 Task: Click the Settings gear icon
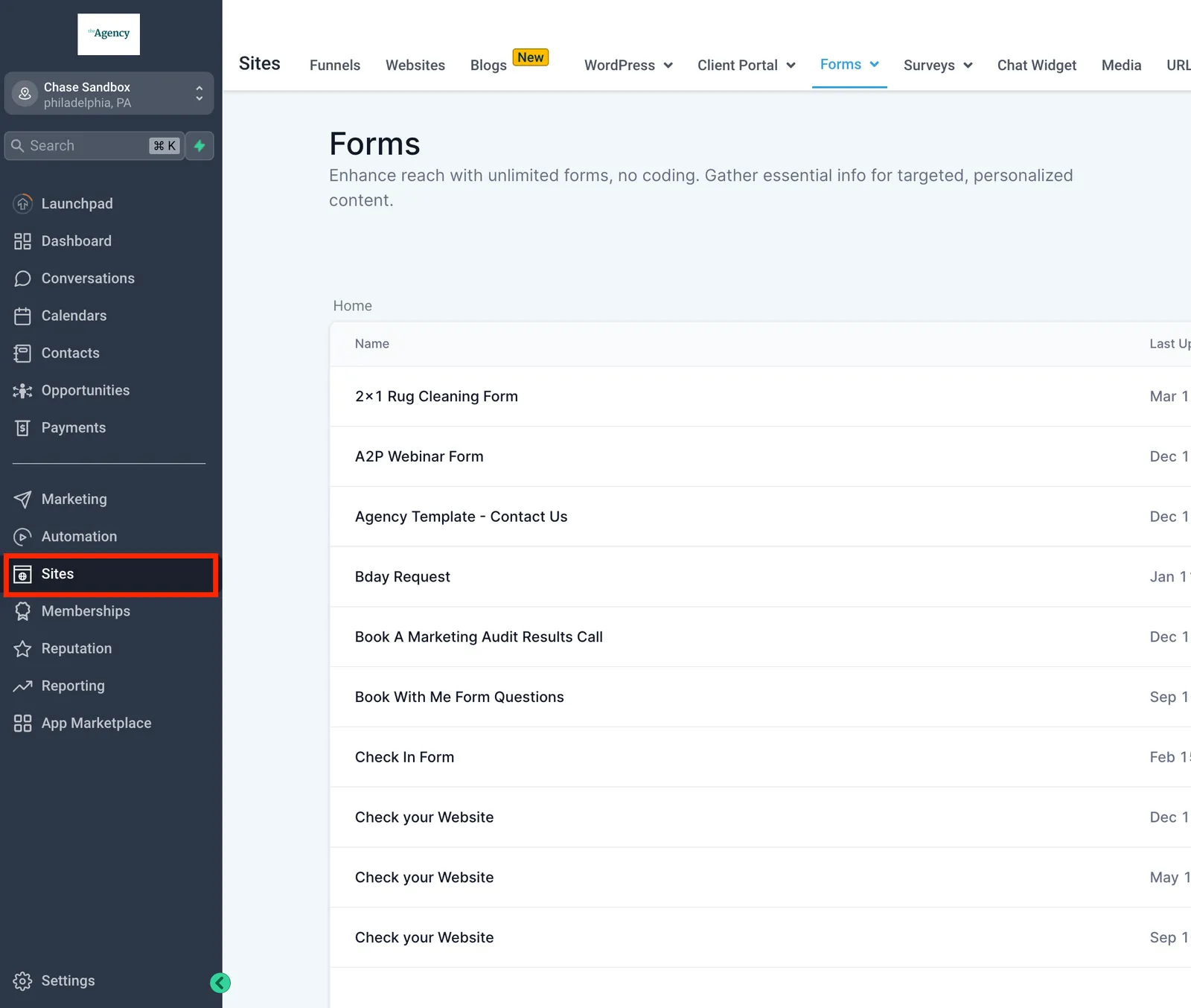pos(23,981)
